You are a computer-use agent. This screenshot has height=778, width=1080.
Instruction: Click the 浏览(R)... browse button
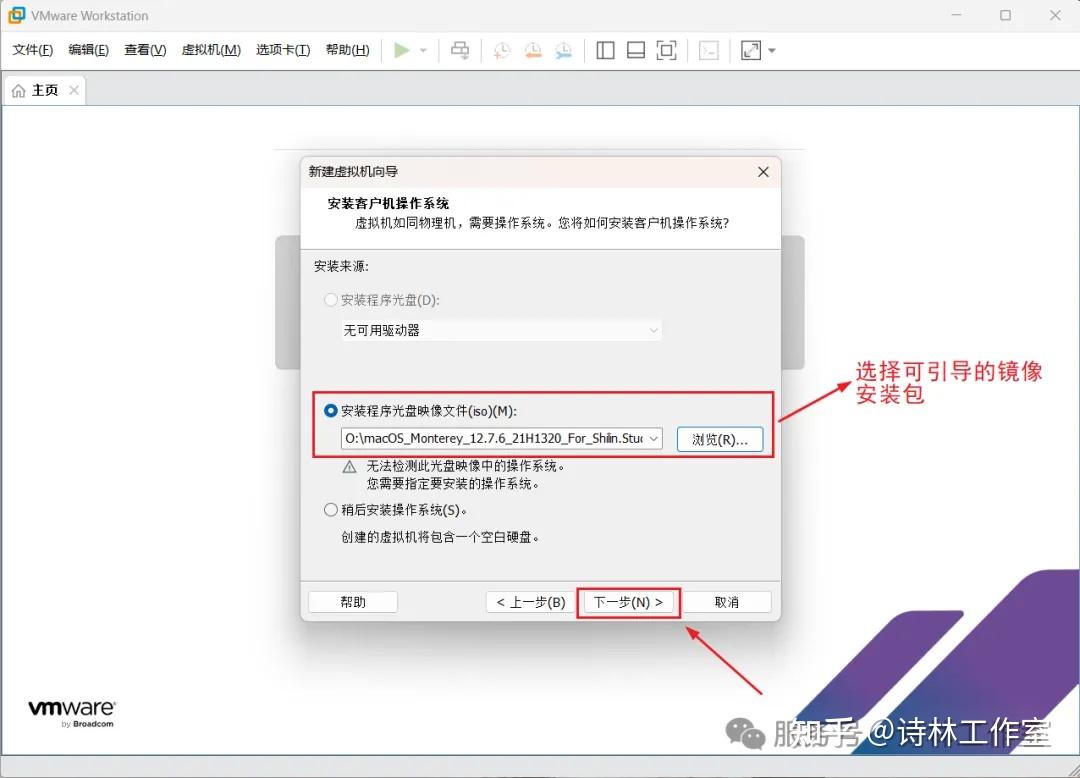719,439
